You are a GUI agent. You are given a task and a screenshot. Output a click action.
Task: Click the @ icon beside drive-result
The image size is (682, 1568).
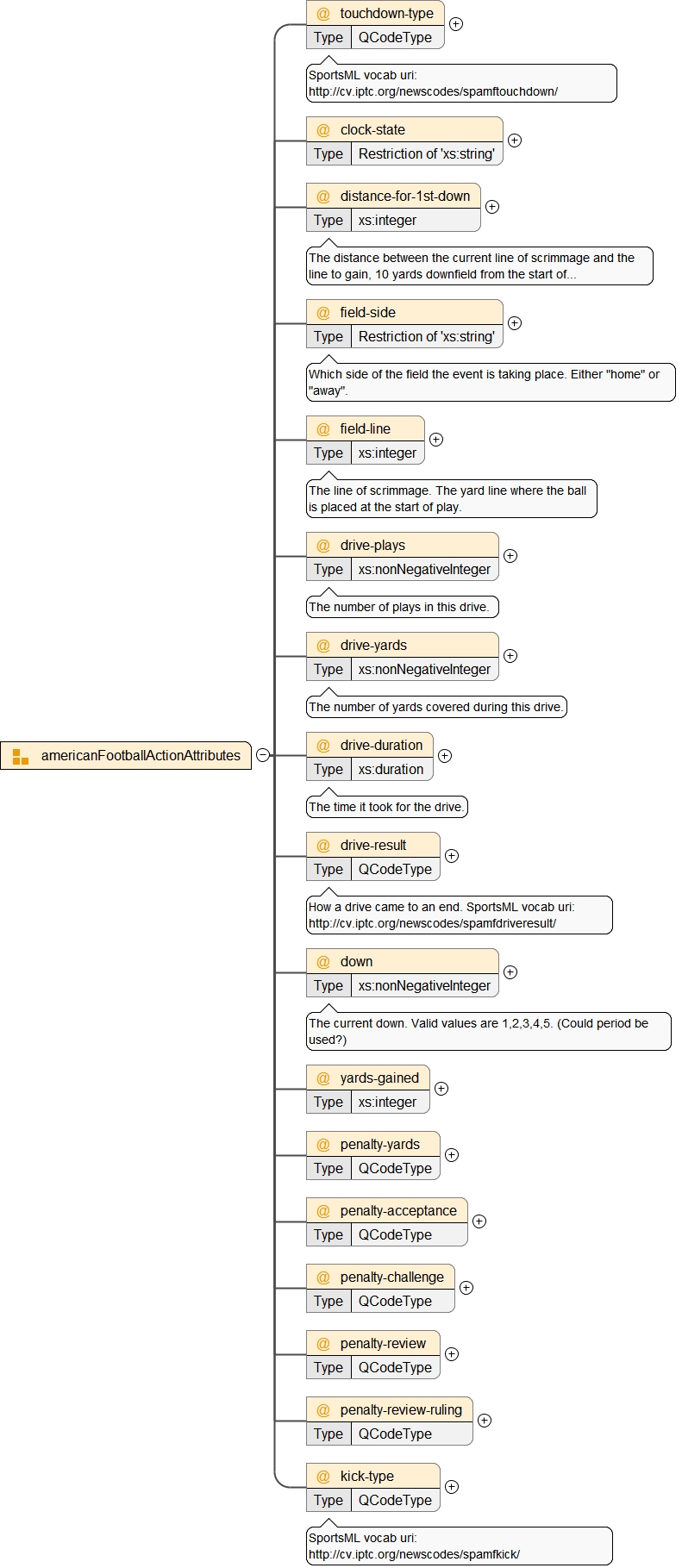click(x=323, y=846)
